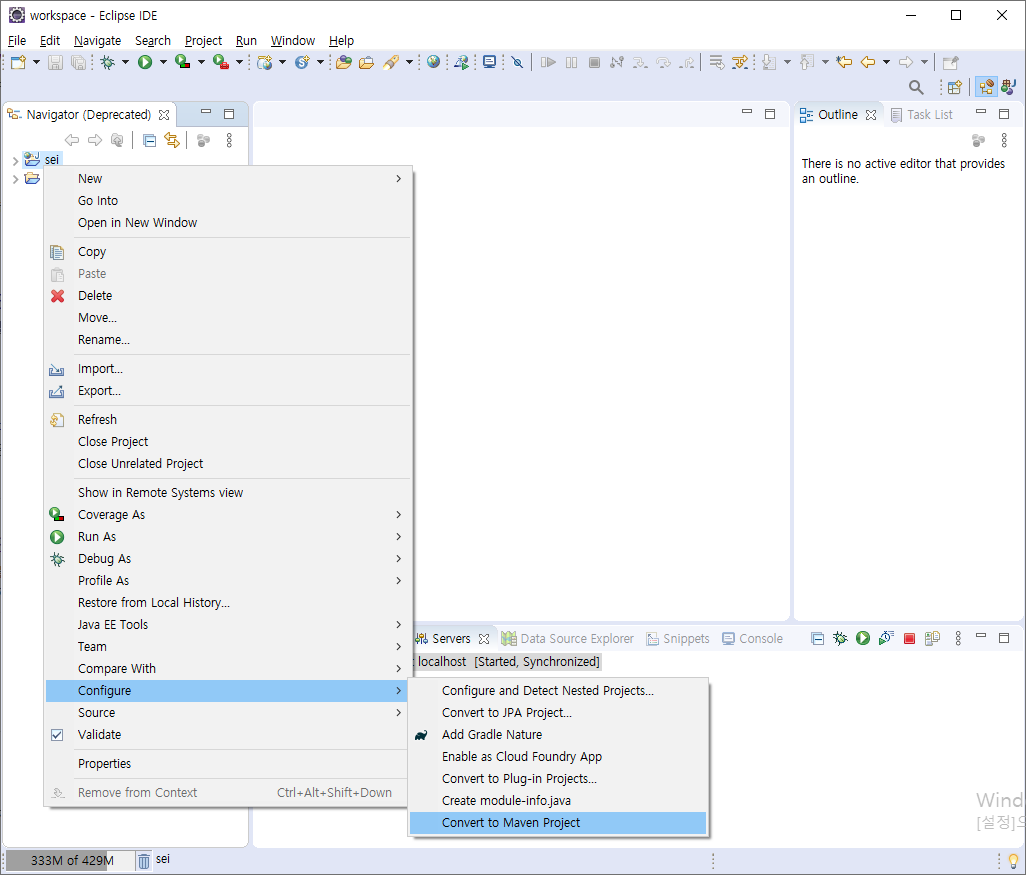
Task: Click the green Run button in main toolbar
Action: pos(145,62)
